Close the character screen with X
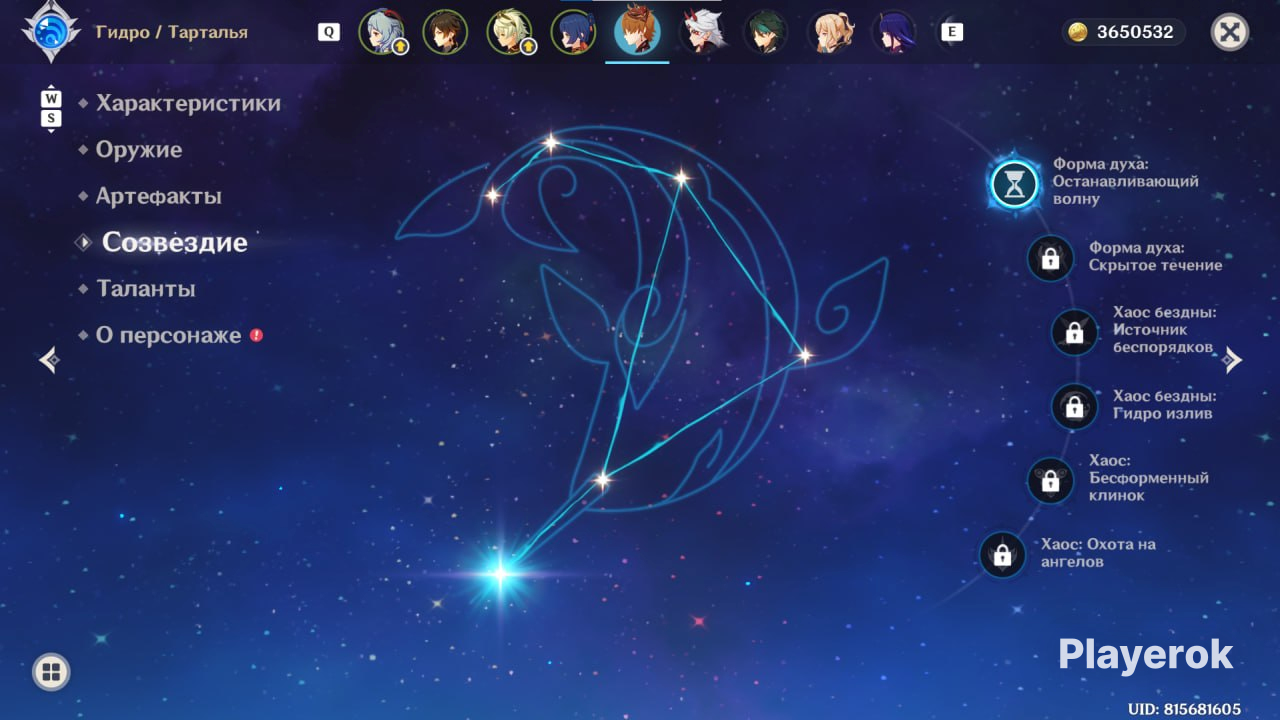The height and width of the screenshot is (720, 1280). point(1230,32)
